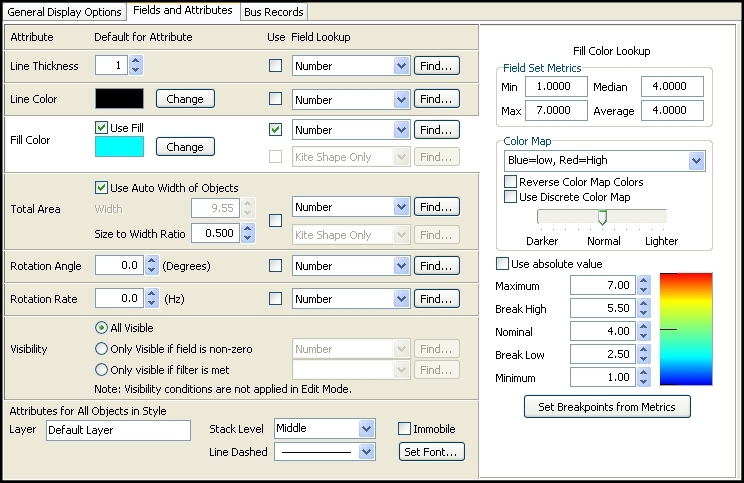Toggle the Immobile checkbox

[x=405, y=429]
